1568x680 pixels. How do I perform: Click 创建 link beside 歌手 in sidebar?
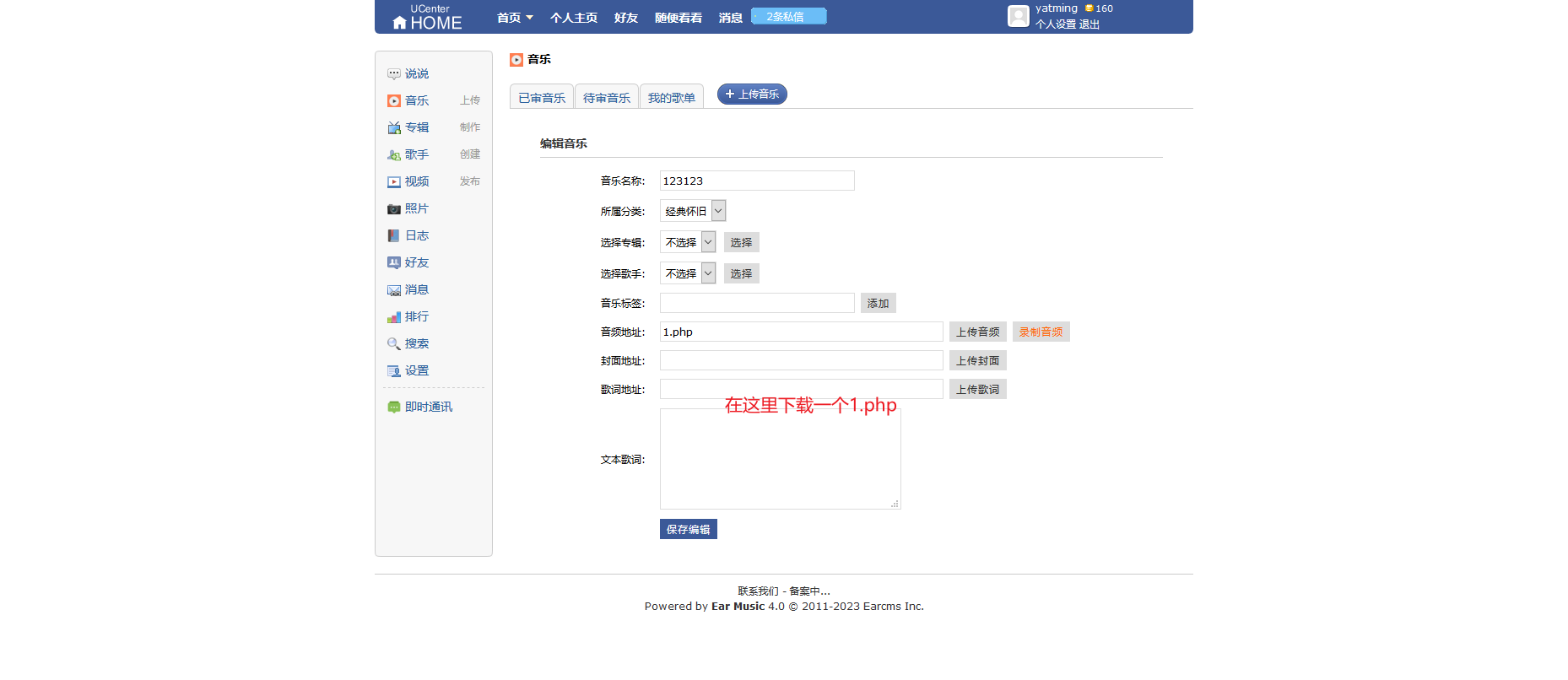click(470, 154)
